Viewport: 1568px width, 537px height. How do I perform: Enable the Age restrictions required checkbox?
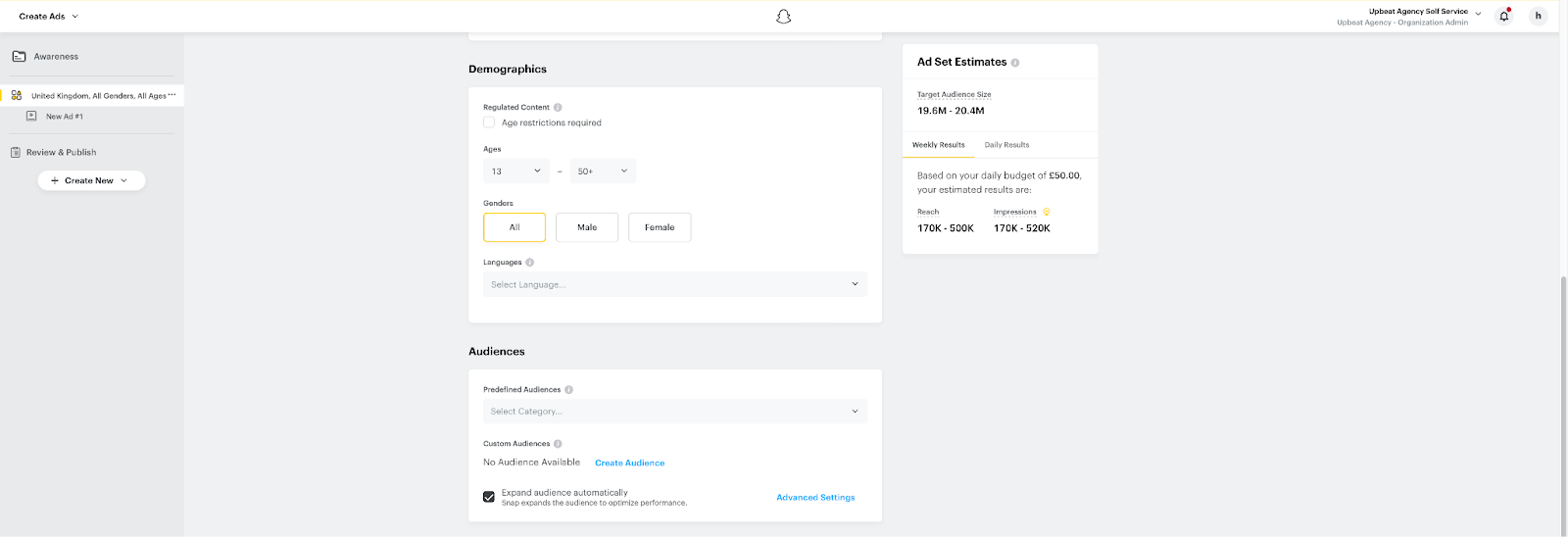489,122
